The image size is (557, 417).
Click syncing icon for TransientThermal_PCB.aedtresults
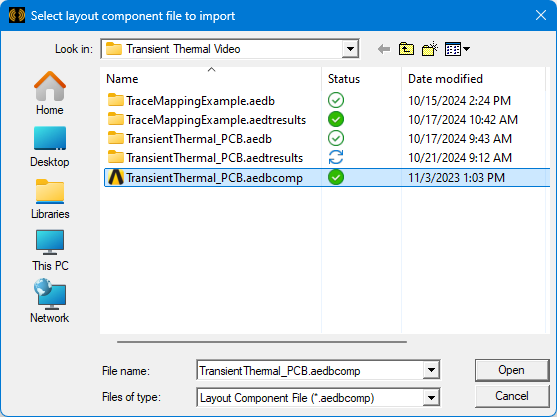[336, 157]
